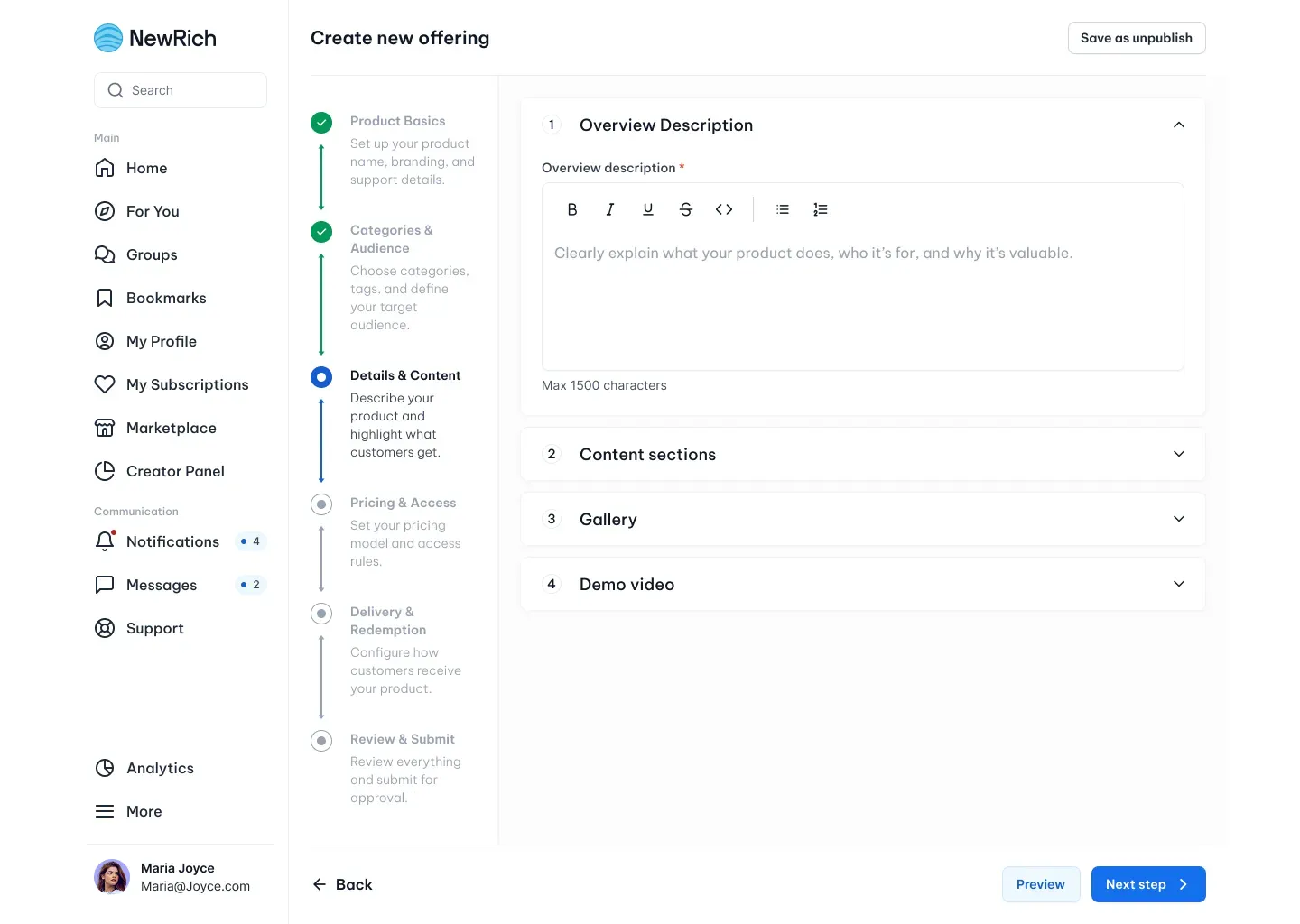Select the Review & Submit step circle
1300x924 pixels.
click(x=321, y=741)
